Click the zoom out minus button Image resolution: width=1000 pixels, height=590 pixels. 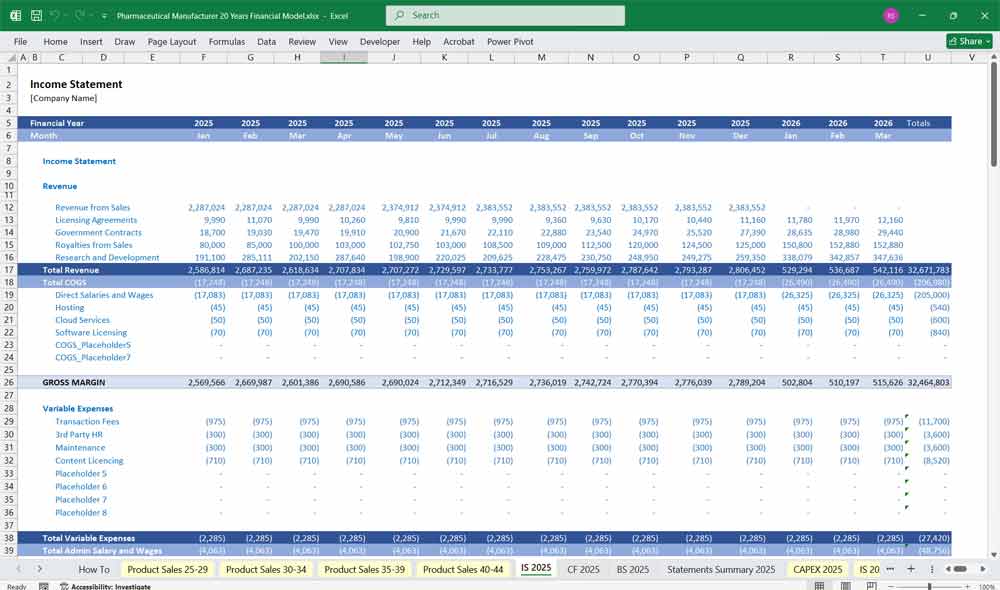pos(892,586)
